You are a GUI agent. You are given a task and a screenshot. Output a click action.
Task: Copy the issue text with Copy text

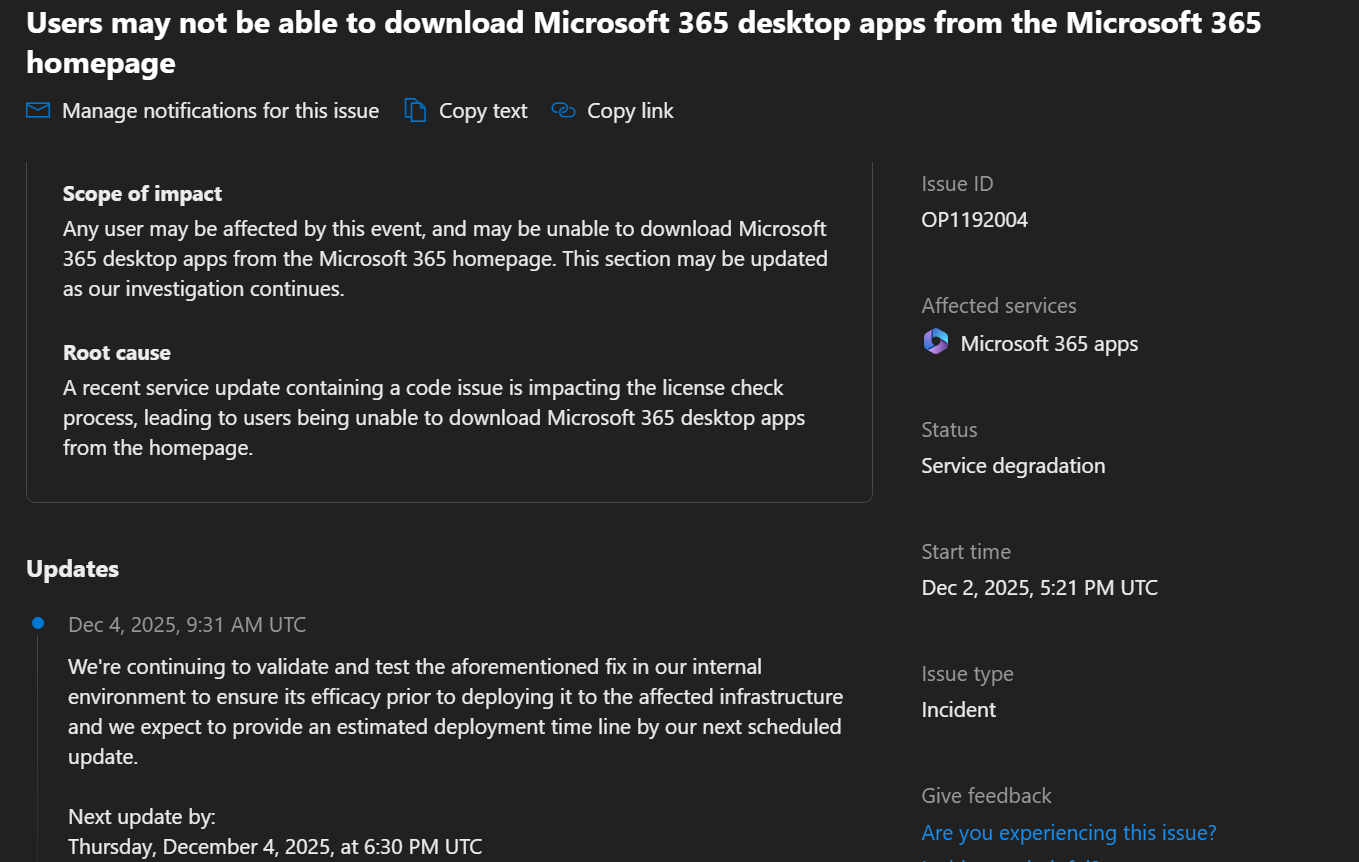[465, 110]
